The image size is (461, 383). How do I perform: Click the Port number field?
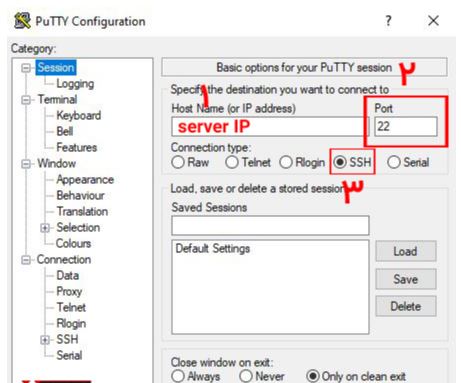(x=406, y=126)
